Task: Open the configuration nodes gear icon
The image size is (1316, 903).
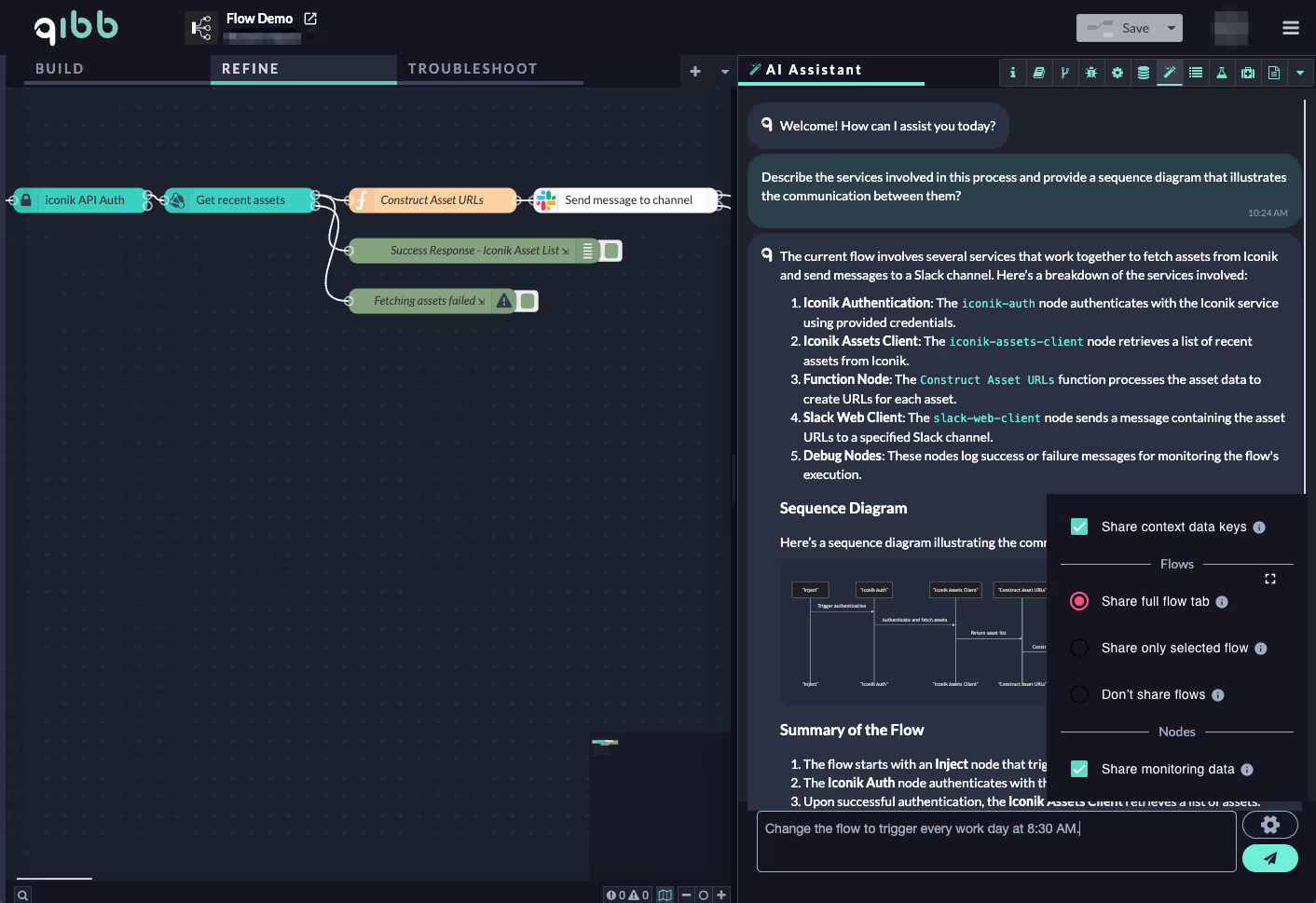Action: (x=1117, y=73)
